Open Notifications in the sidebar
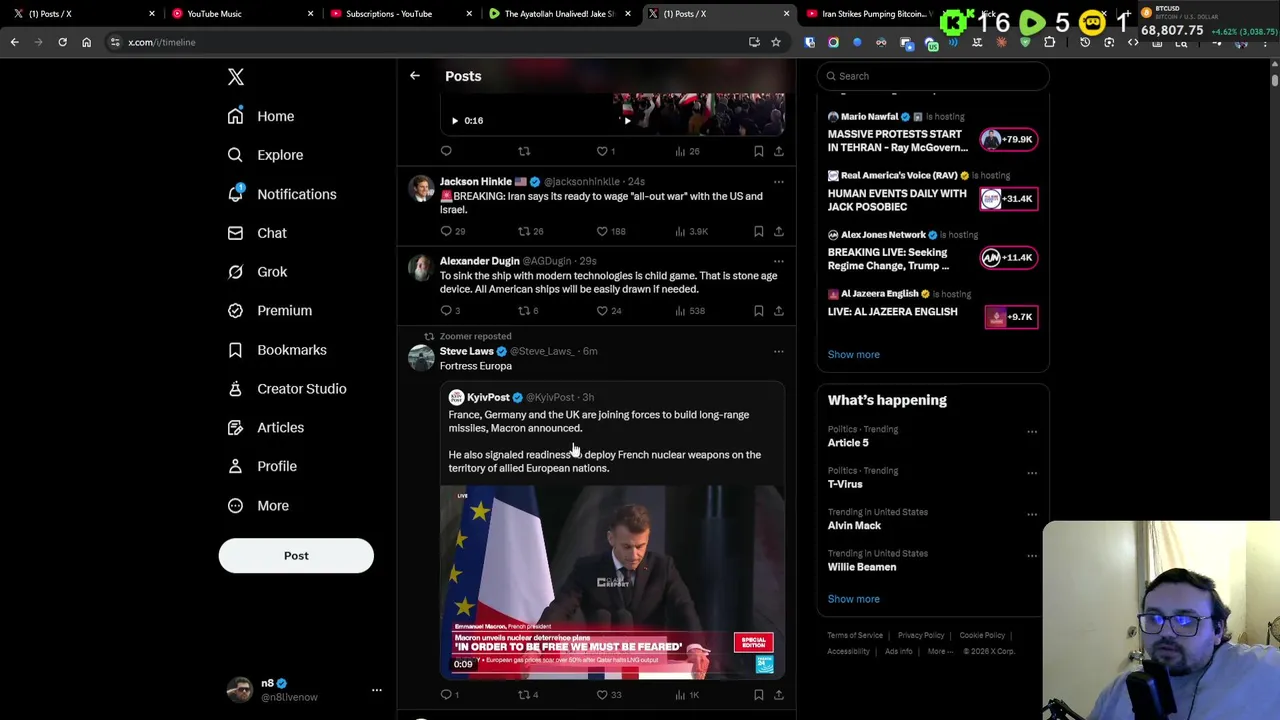This screenshot has width=1280, height=720. tap(282, 194)
